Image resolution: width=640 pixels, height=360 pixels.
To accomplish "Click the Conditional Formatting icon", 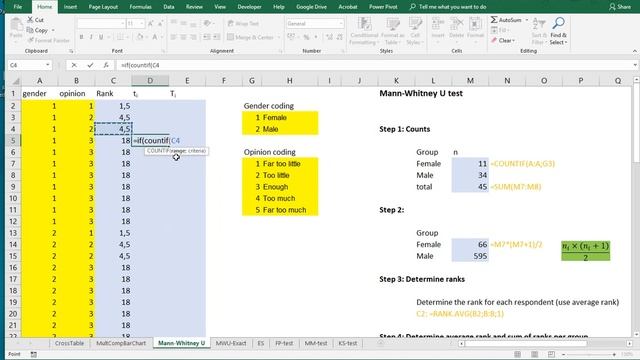I will (364, 24).
